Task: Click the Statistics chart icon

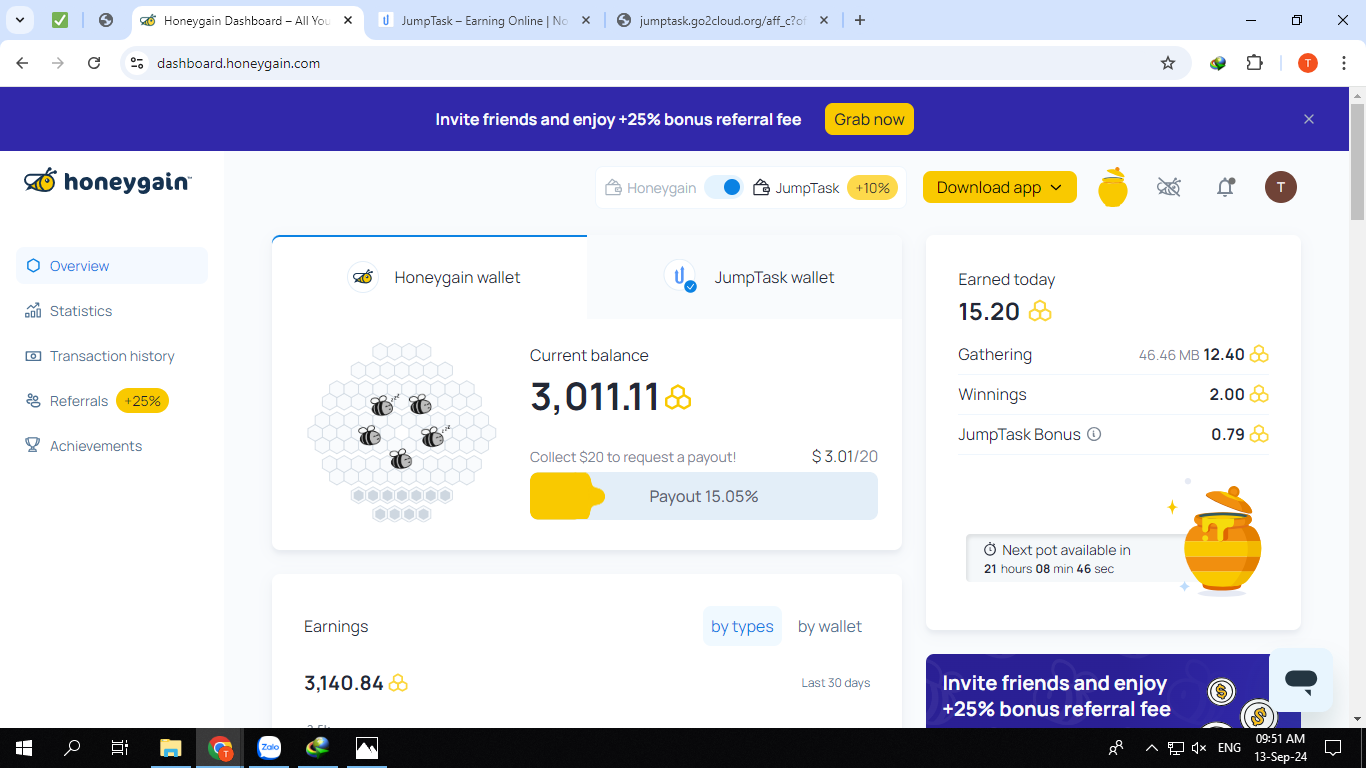Action: point(33,311)
